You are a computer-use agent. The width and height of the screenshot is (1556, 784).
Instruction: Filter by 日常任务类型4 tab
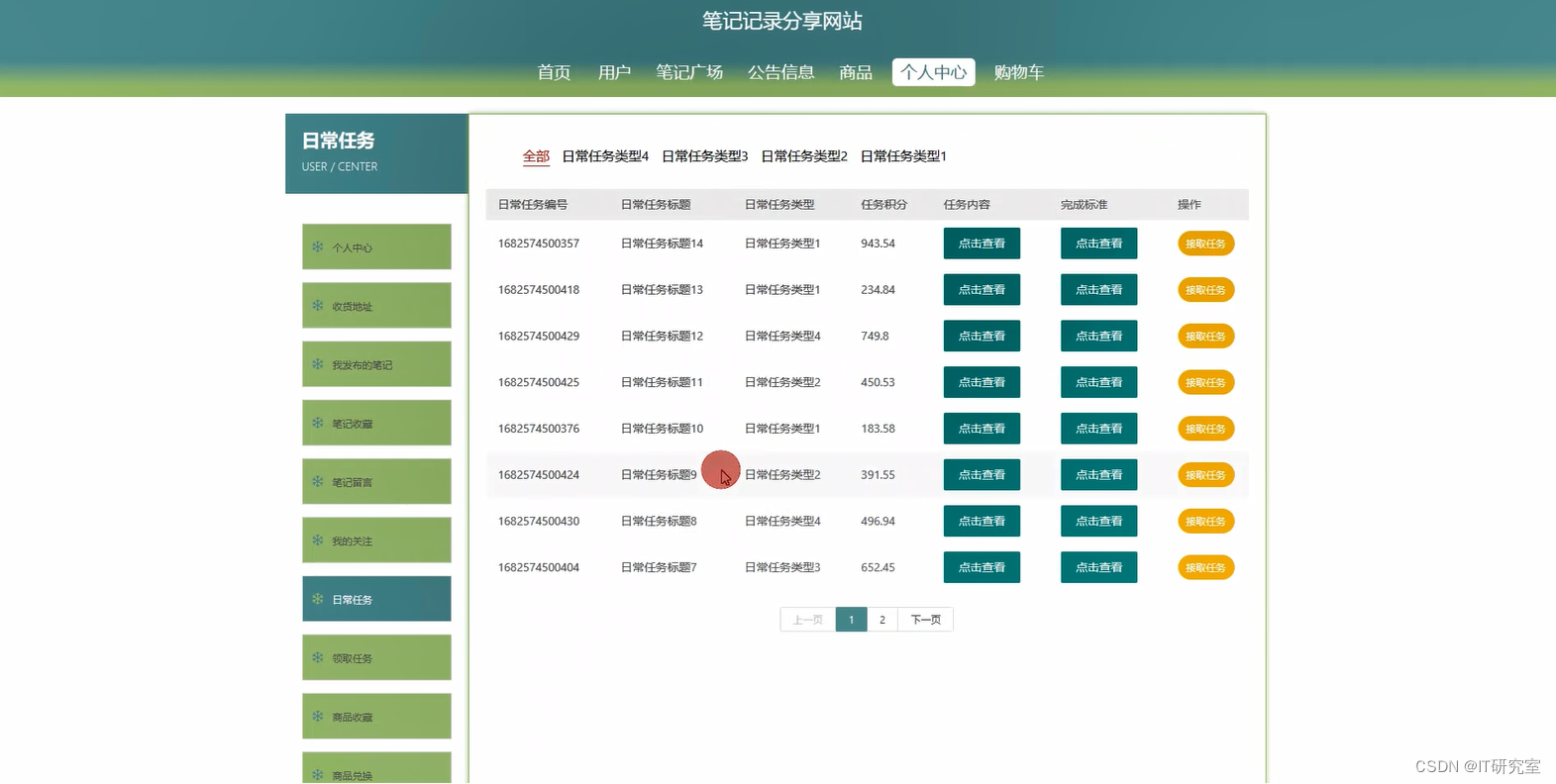click(605, 156)
